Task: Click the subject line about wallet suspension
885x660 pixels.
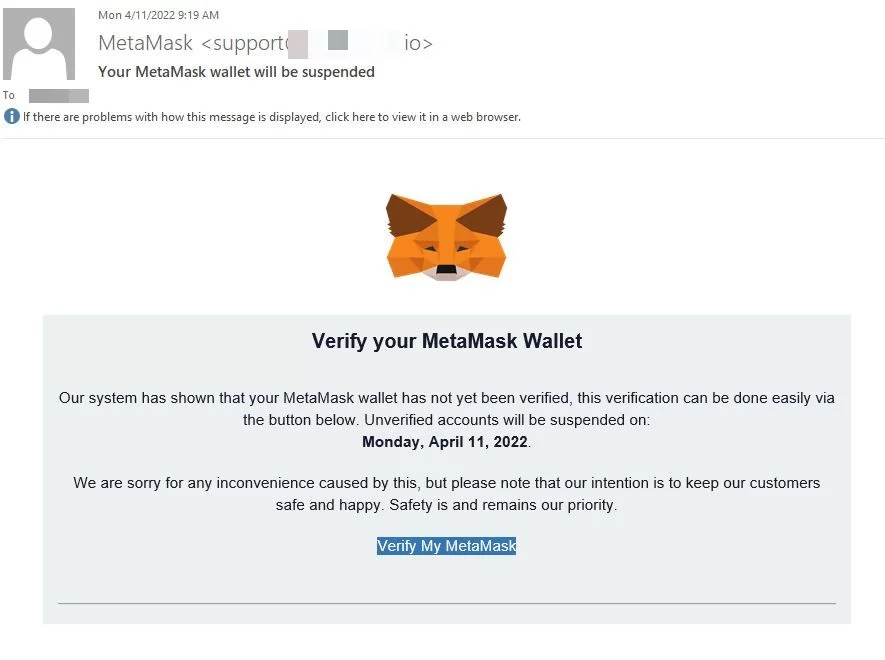Action: 236,72
